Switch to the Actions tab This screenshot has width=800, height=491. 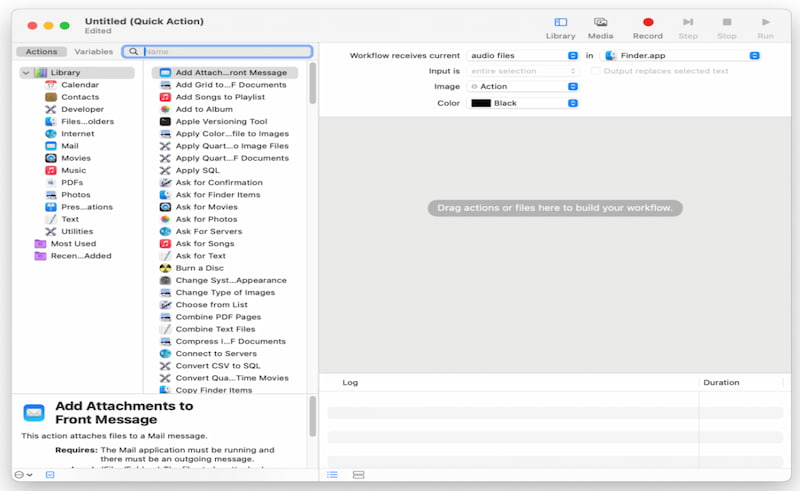pyautogui.click(x=41, y=52)
